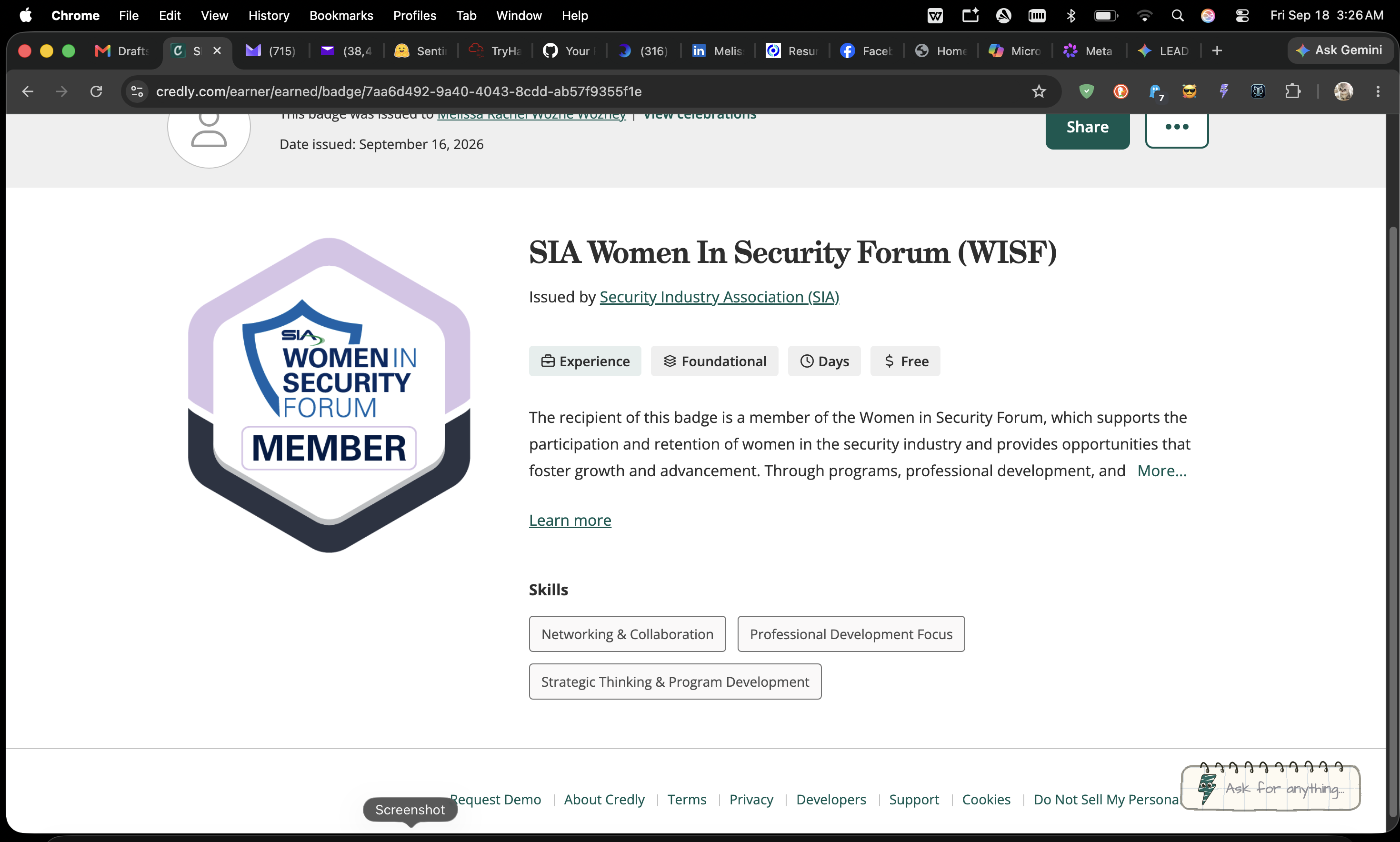
Task: Select Networking & Collaboration skill
Action: (x=628, y=634)
